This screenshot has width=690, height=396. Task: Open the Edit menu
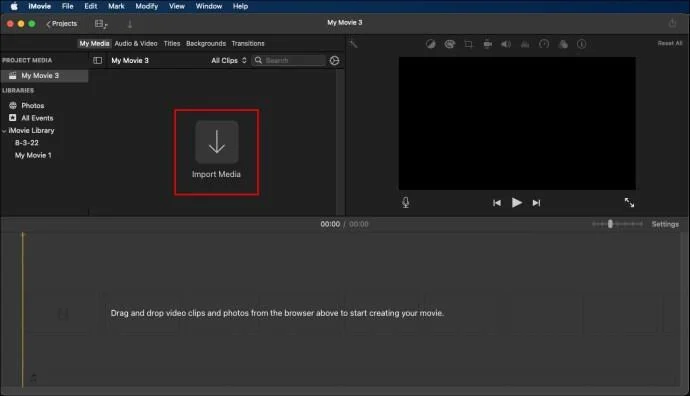click(91, 6)
